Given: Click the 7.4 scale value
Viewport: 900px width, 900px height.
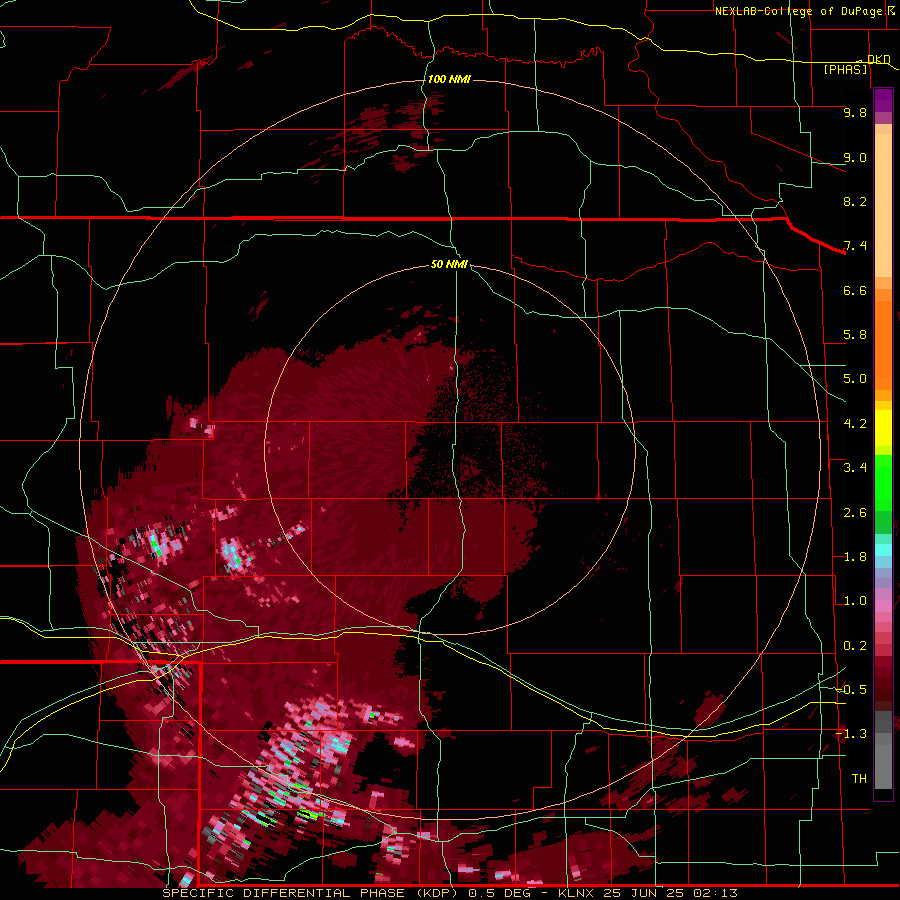Looking at the screenshot, I should pyautogui.click(x=855, y=246).
